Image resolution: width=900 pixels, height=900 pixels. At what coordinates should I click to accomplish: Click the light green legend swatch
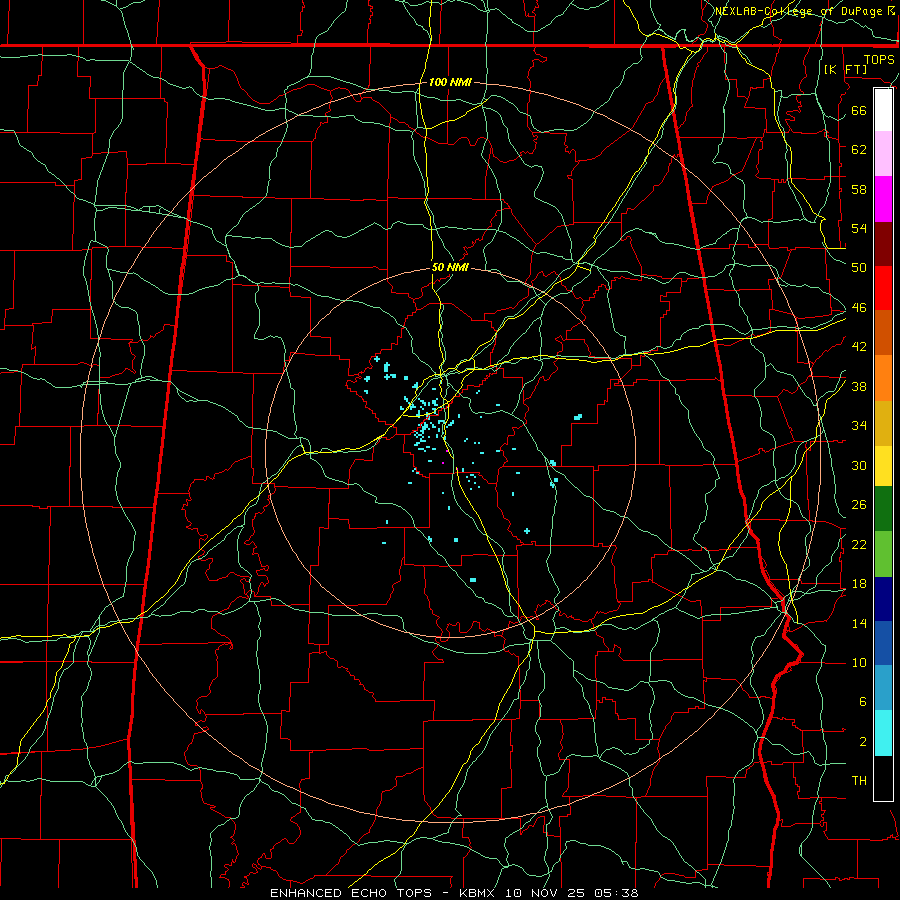tap(883, 554)
